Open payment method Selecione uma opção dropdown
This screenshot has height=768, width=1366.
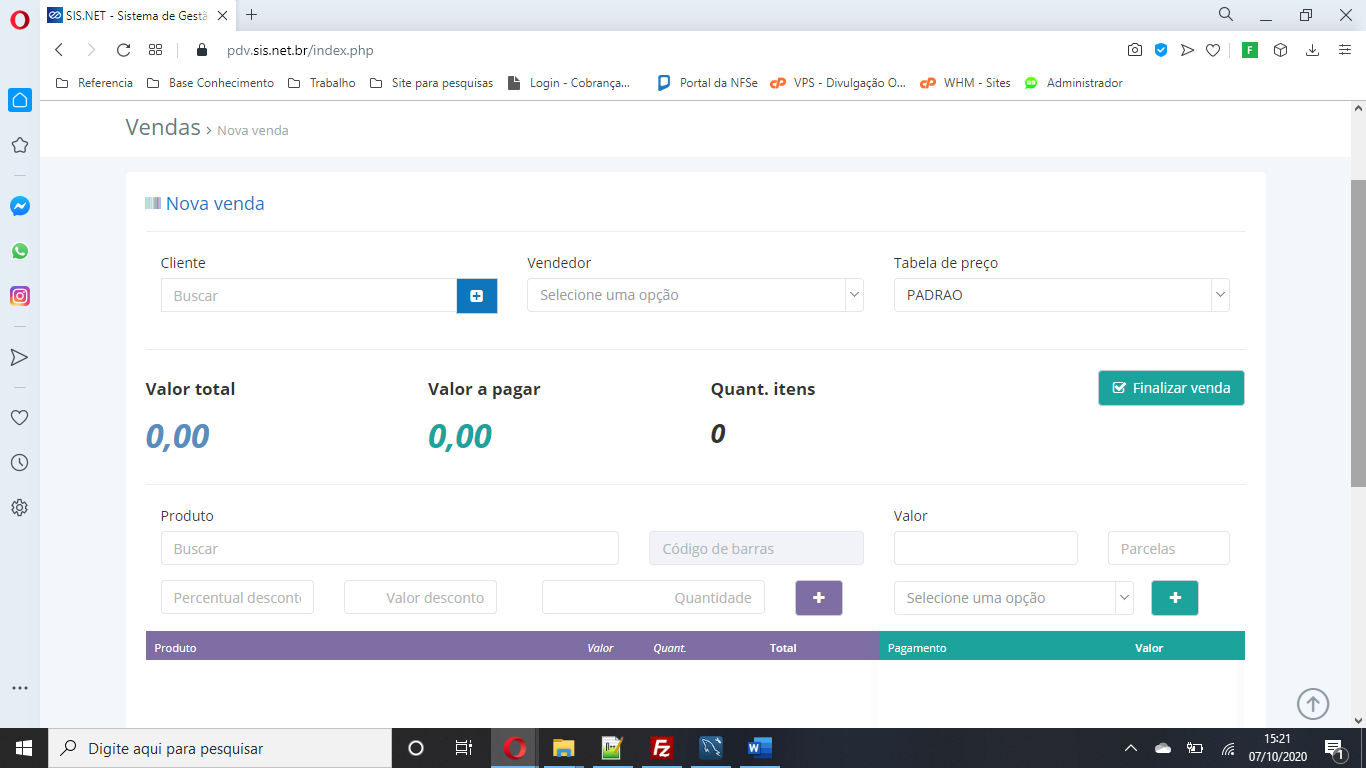(x=1014, y=598)
